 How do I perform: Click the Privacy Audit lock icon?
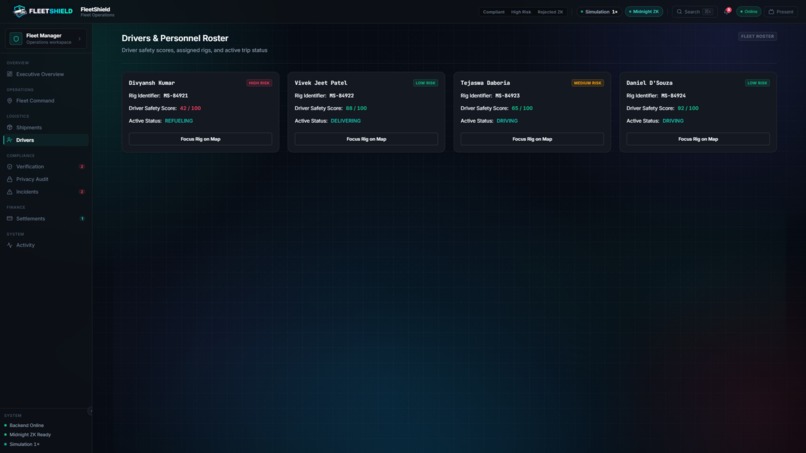pos(9,179)
